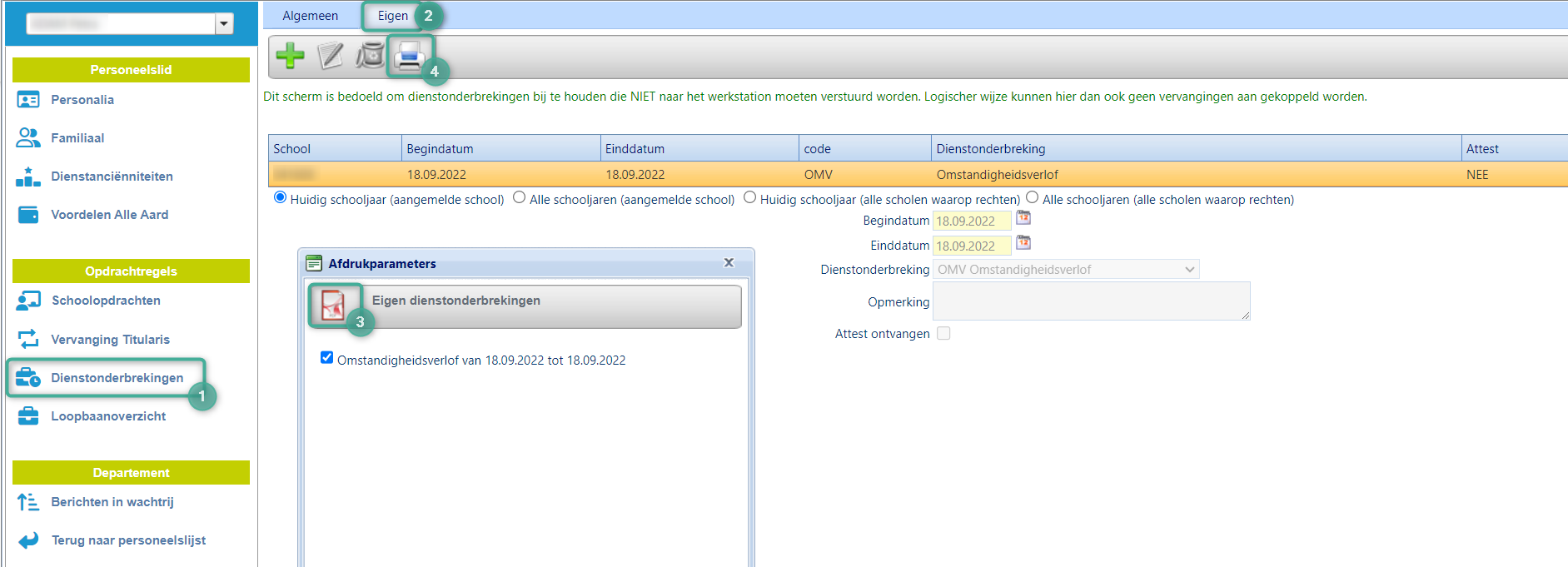Go to Terug naar personeelslijst
The width and height of the screenshot is (1568, 567).
coord(128,540)
